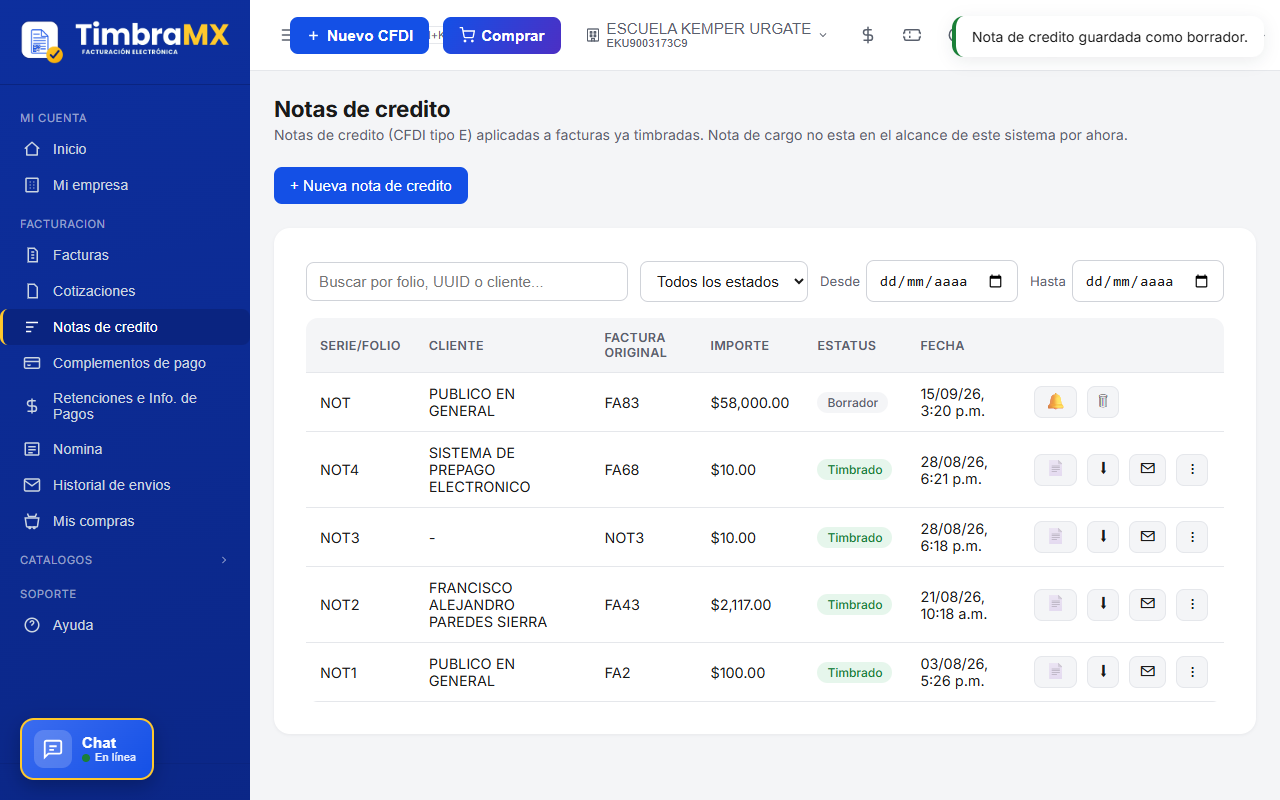
Task: Click the Nuevo CFDI button
Action: click(359, 35)
